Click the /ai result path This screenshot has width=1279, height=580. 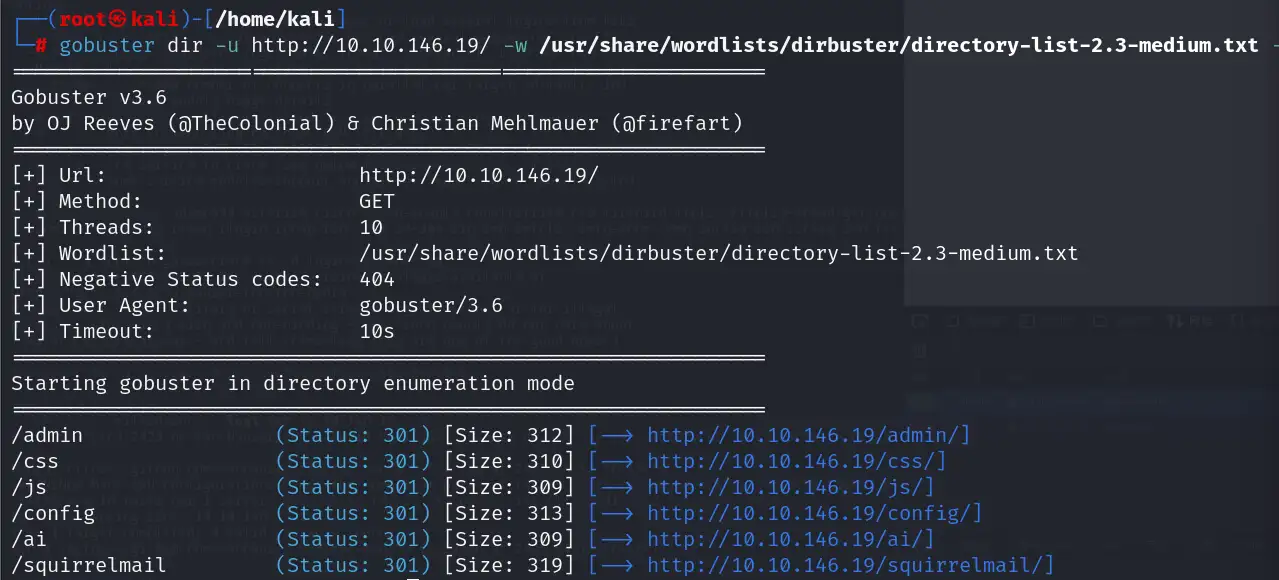(x=29, y=539)
